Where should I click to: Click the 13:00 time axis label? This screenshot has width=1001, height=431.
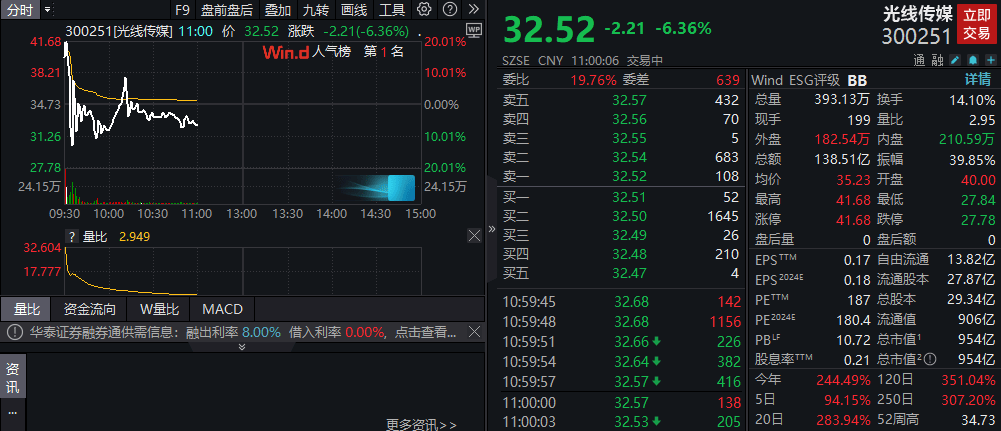(x=243, y=214)
